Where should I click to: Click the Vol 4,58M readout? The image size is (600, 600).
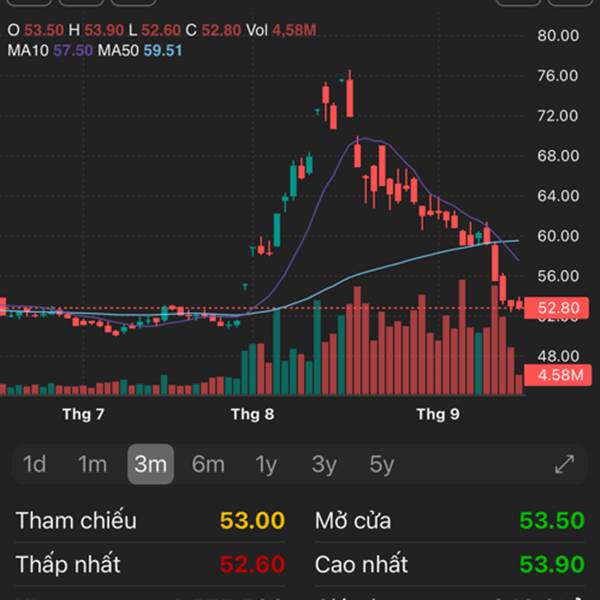(x=281, y=30)
